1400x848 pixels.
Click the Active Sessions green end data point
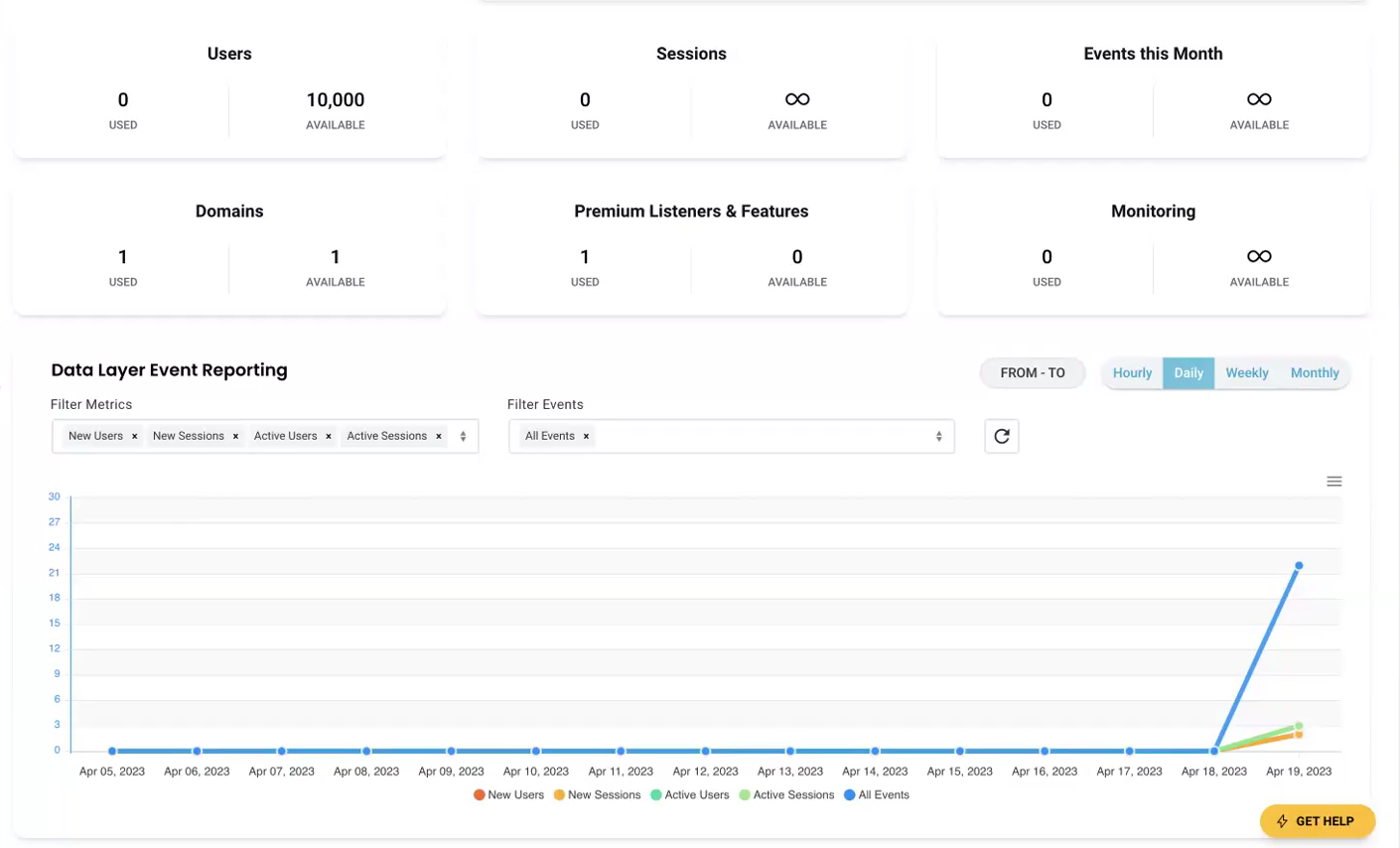pos(1299,726)
